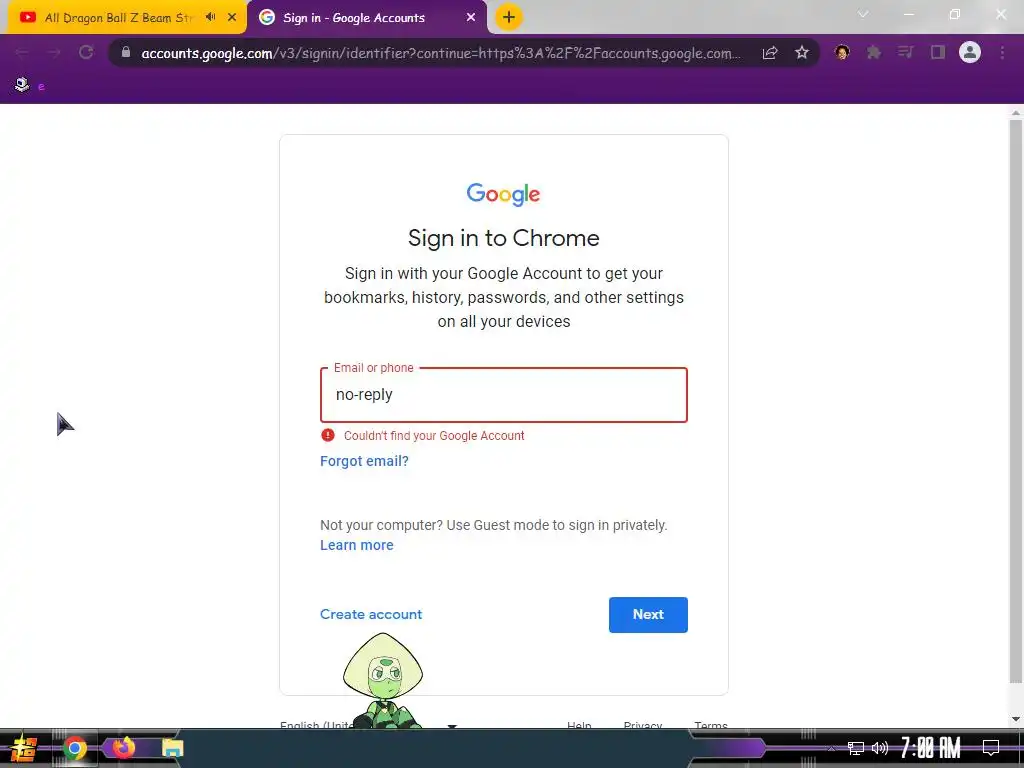Expand the language selector dropdown arrow

452,726
